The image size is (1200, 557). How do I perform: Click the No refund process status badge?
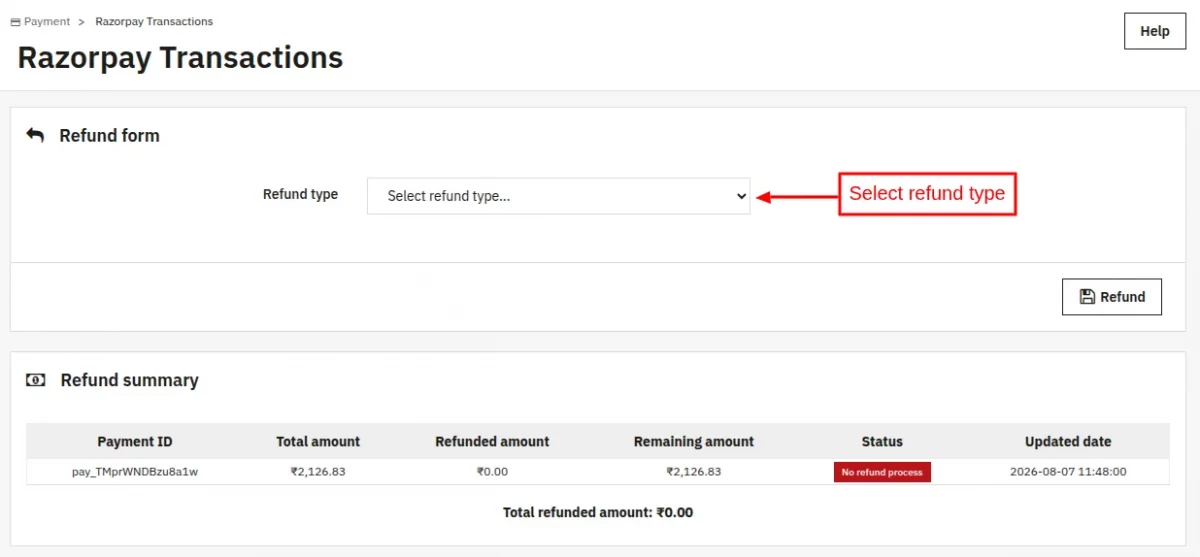pos(882,472)
